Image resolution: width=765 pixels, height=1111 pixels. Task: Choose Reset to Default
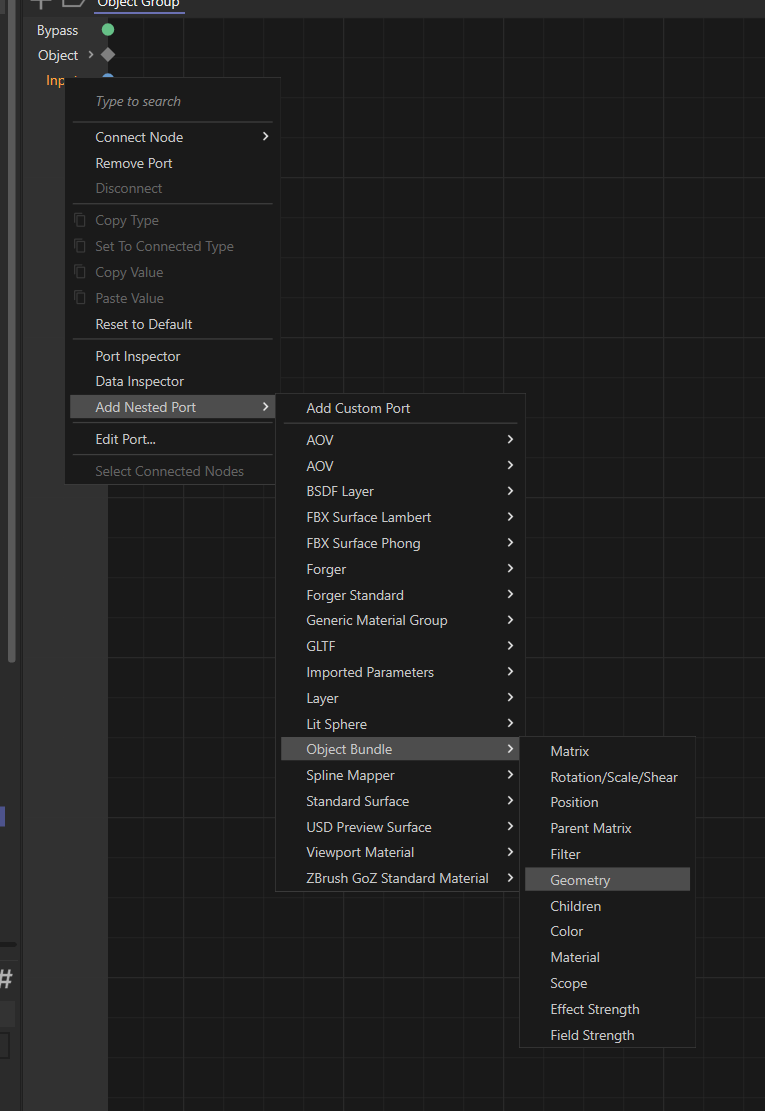click(144, 324)
